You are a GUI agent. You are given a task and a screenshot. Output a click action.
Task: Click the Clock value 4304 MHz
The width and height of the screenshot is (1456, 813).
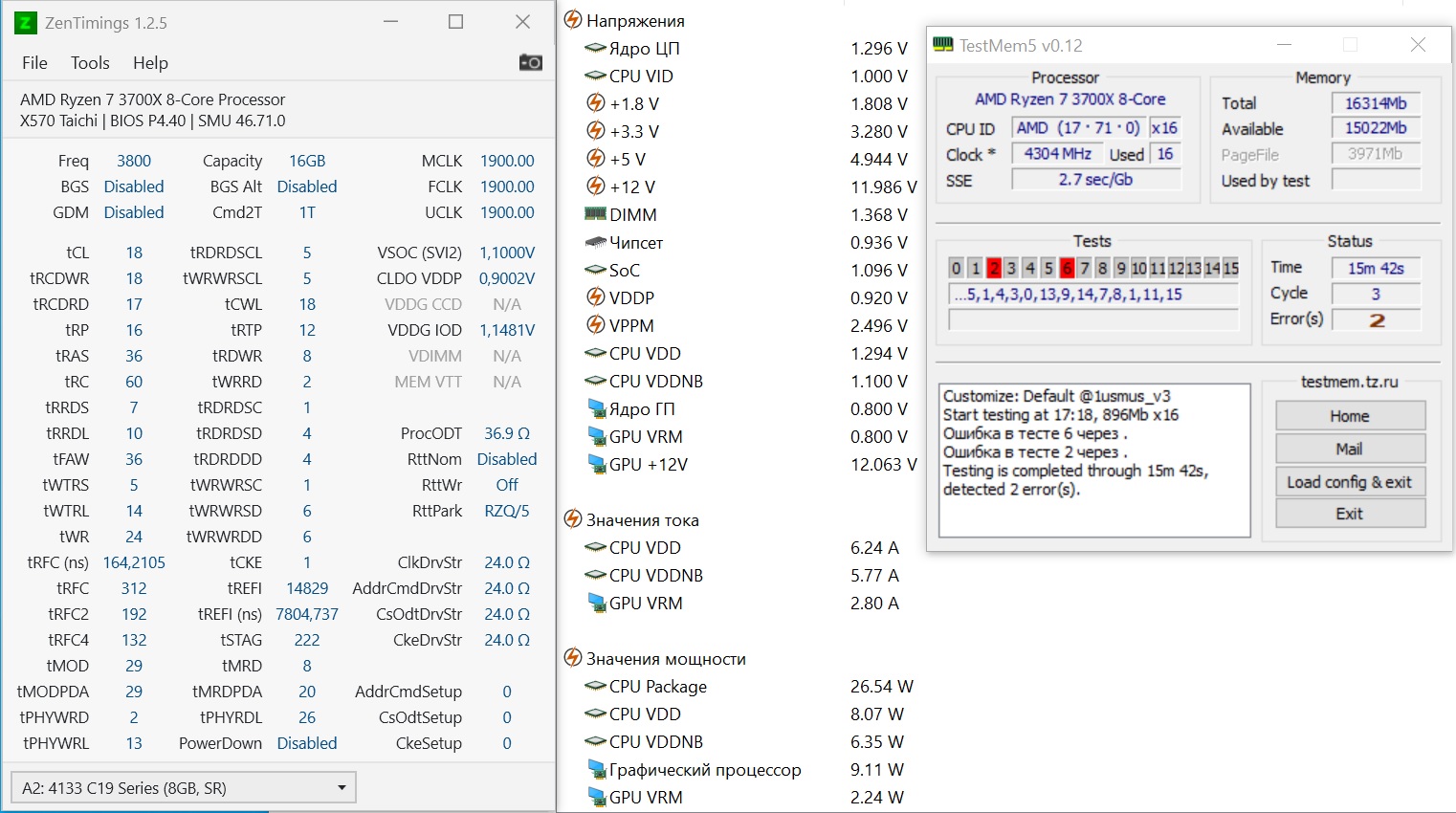[x=1057, y=153]
